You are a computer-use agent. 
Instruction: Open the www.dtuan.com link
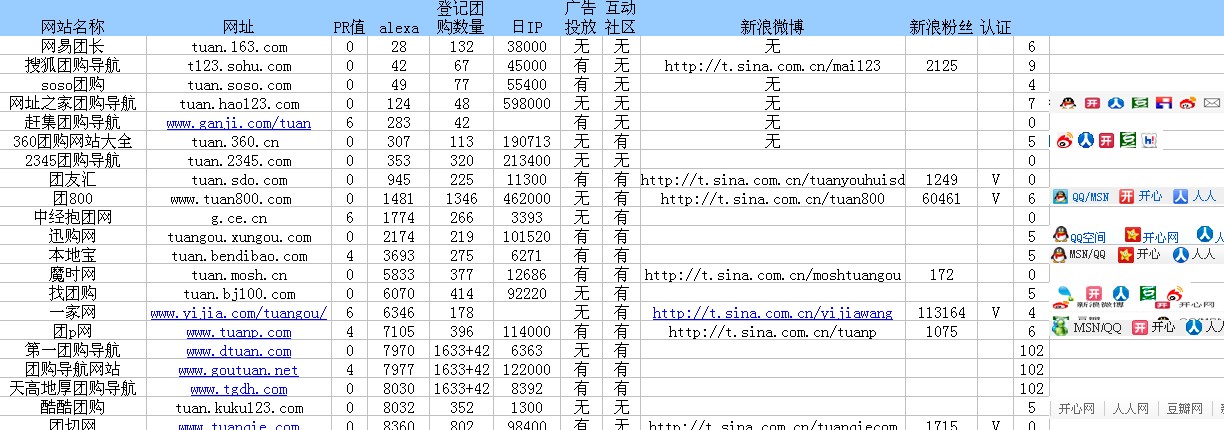239,351
